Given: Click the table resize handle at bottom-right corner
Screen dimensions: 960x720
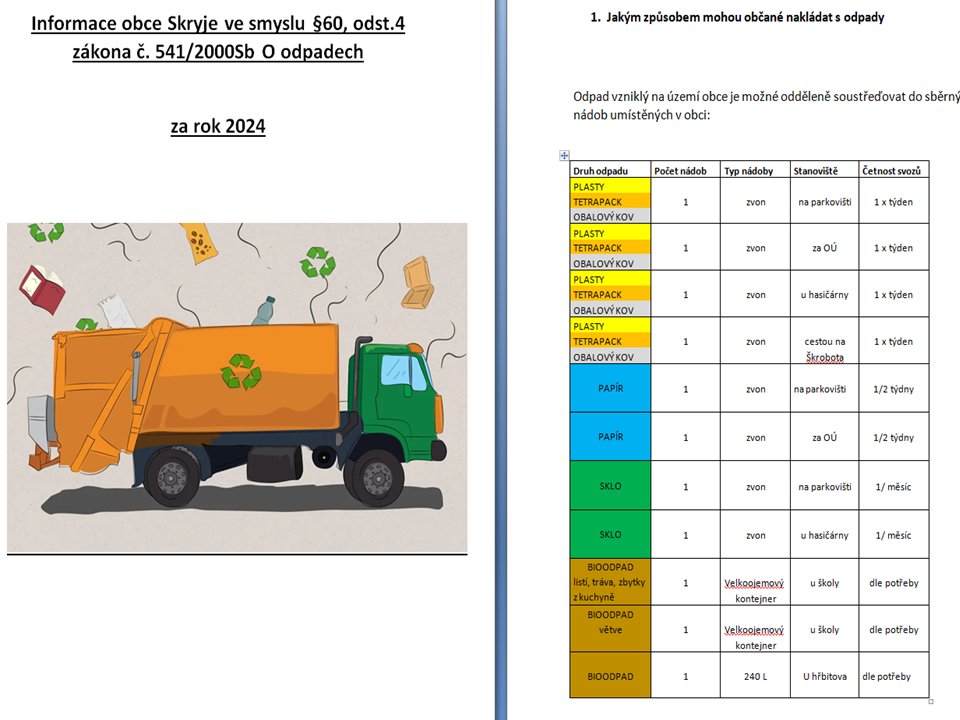Looking at the screenshot, I should coord(931,701).
